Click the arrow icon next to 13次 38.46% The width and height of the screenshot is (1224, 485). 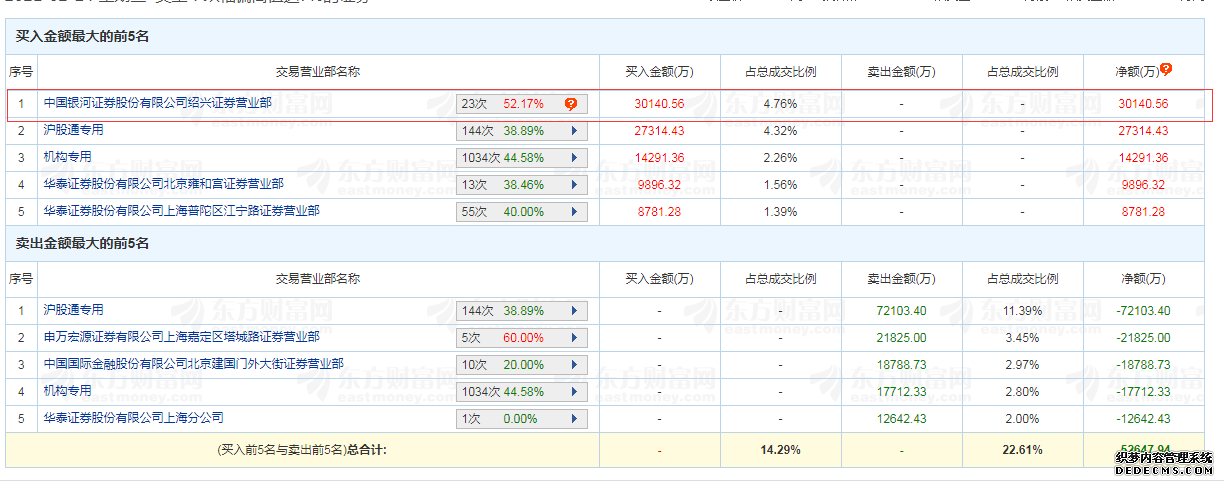tap(574, 185)
